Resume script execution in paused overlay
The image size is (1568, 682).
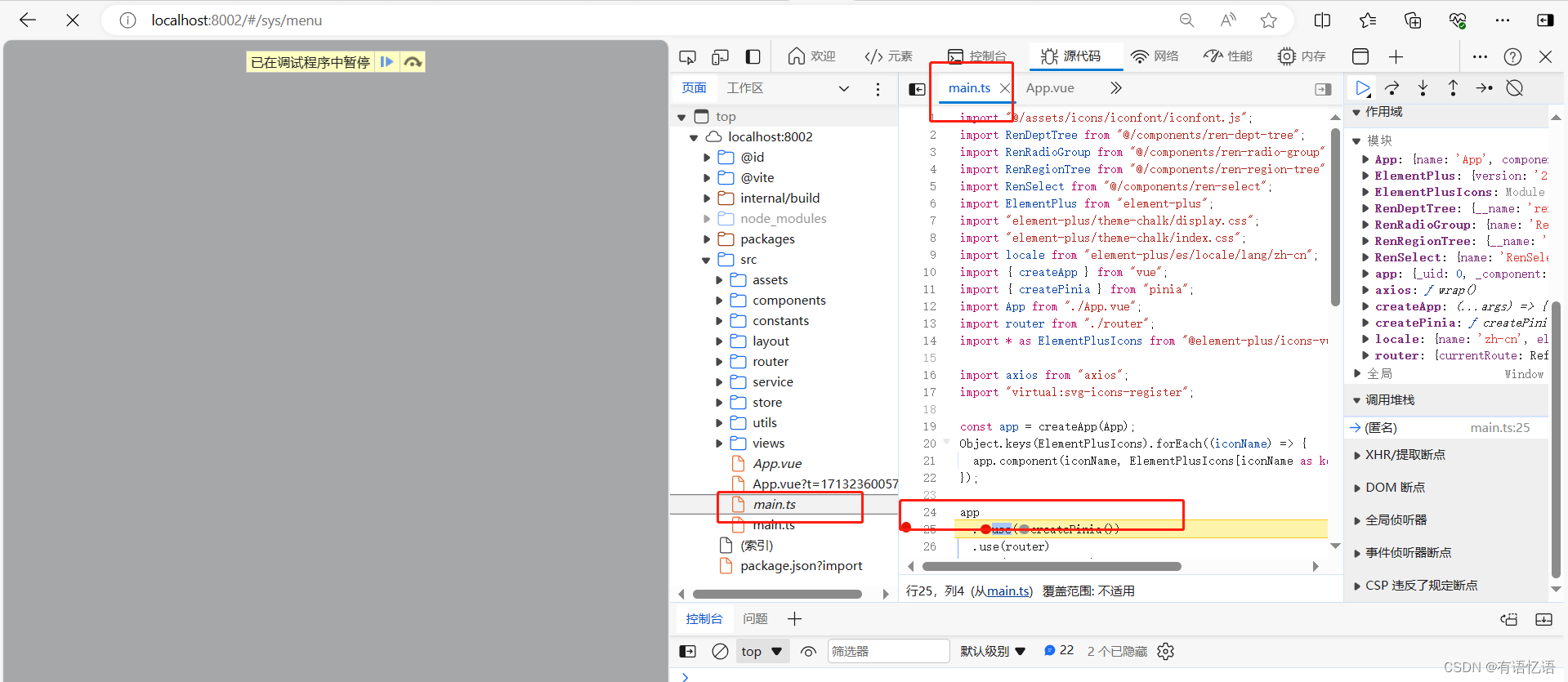(387, 62)
